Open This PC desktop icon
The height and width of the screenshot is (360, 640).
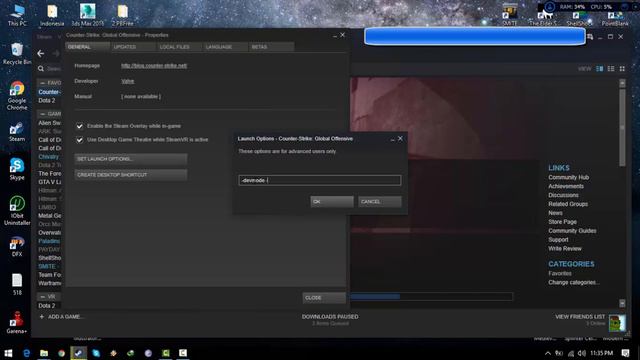click(17, 15)
